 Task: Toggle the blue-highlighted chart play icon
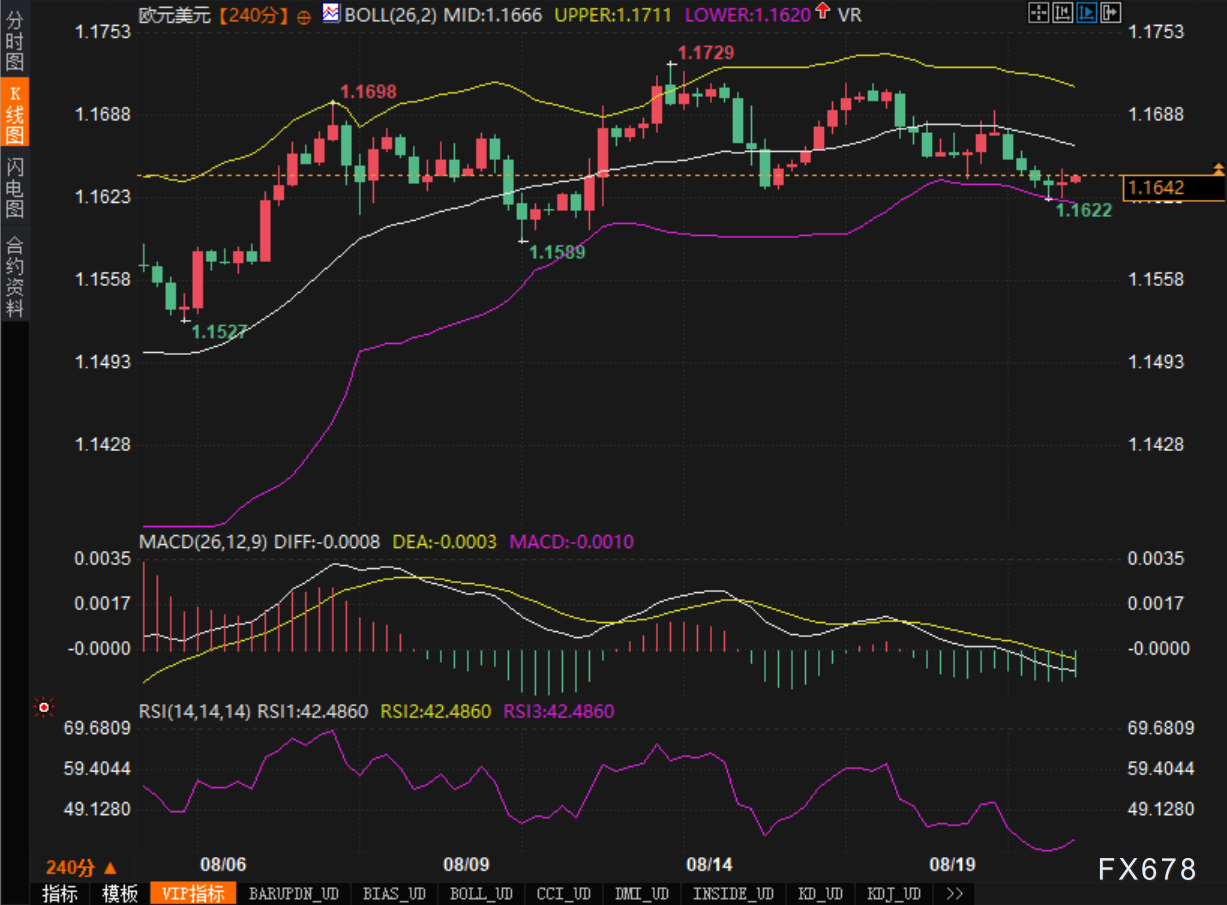click(1085, 12)
